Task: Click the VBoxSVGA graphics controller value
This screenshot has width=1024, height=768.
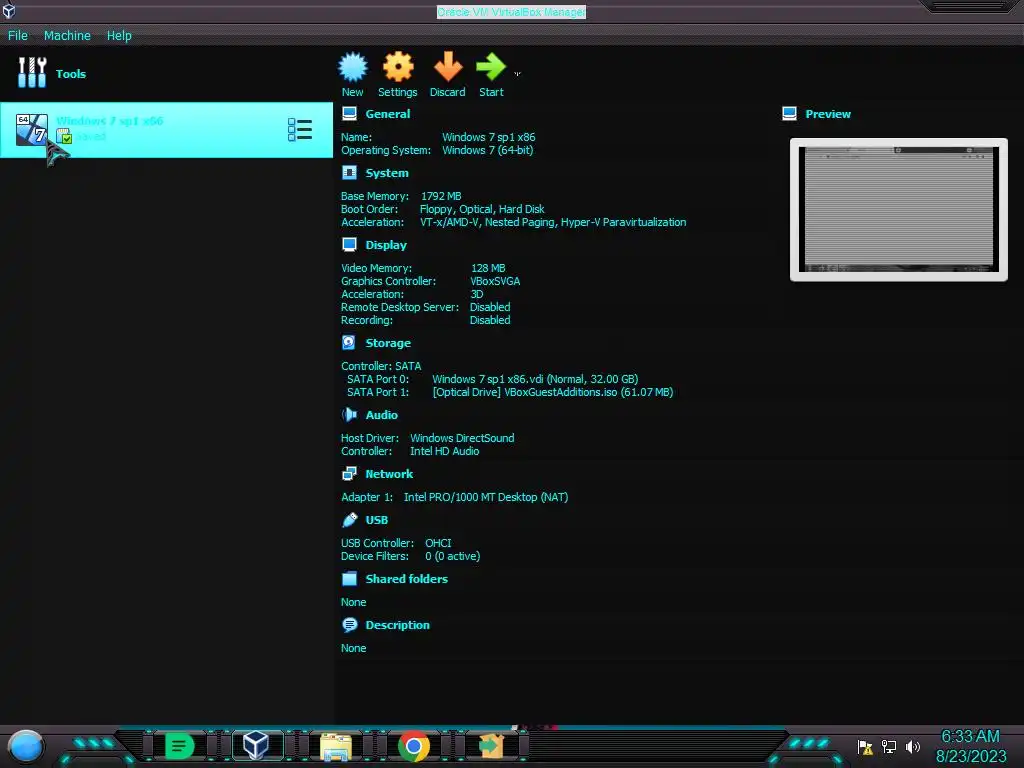Action: (495, 281)
